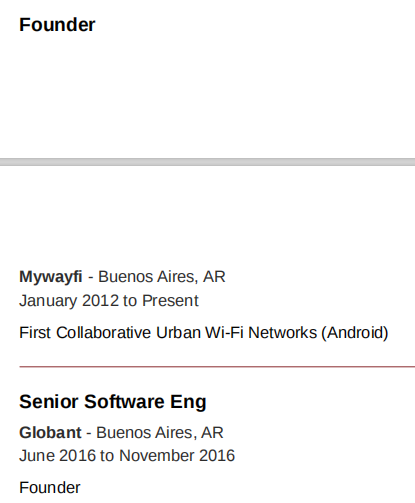Click First Collaborative Urban Wi-Fi Networks description
415x503 pixels.
click(204, 333)
